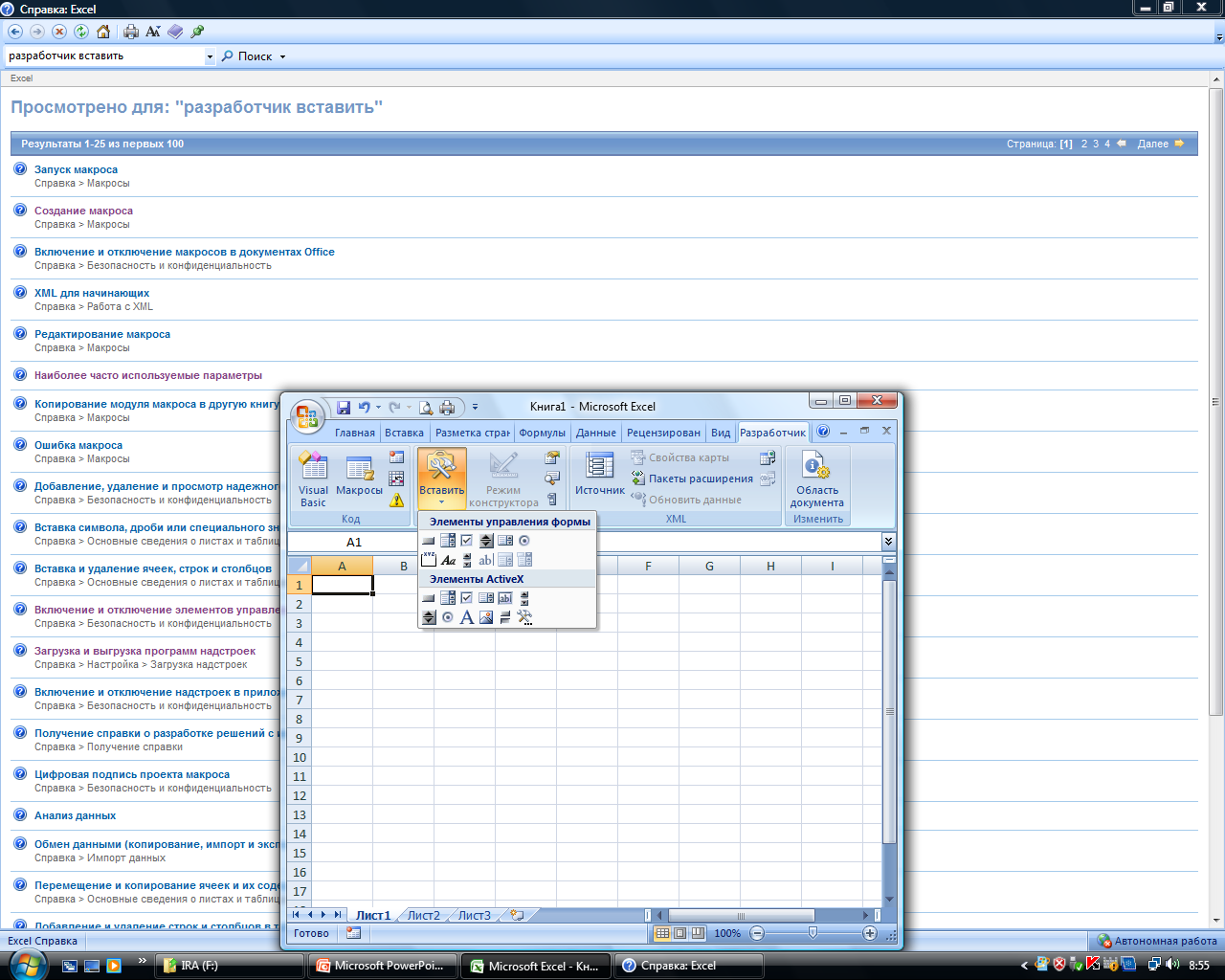Open the Customize Quick Access Toolbar dropdown
The width and height of the screenshot is (1225, 980).
tap(475, 408)
